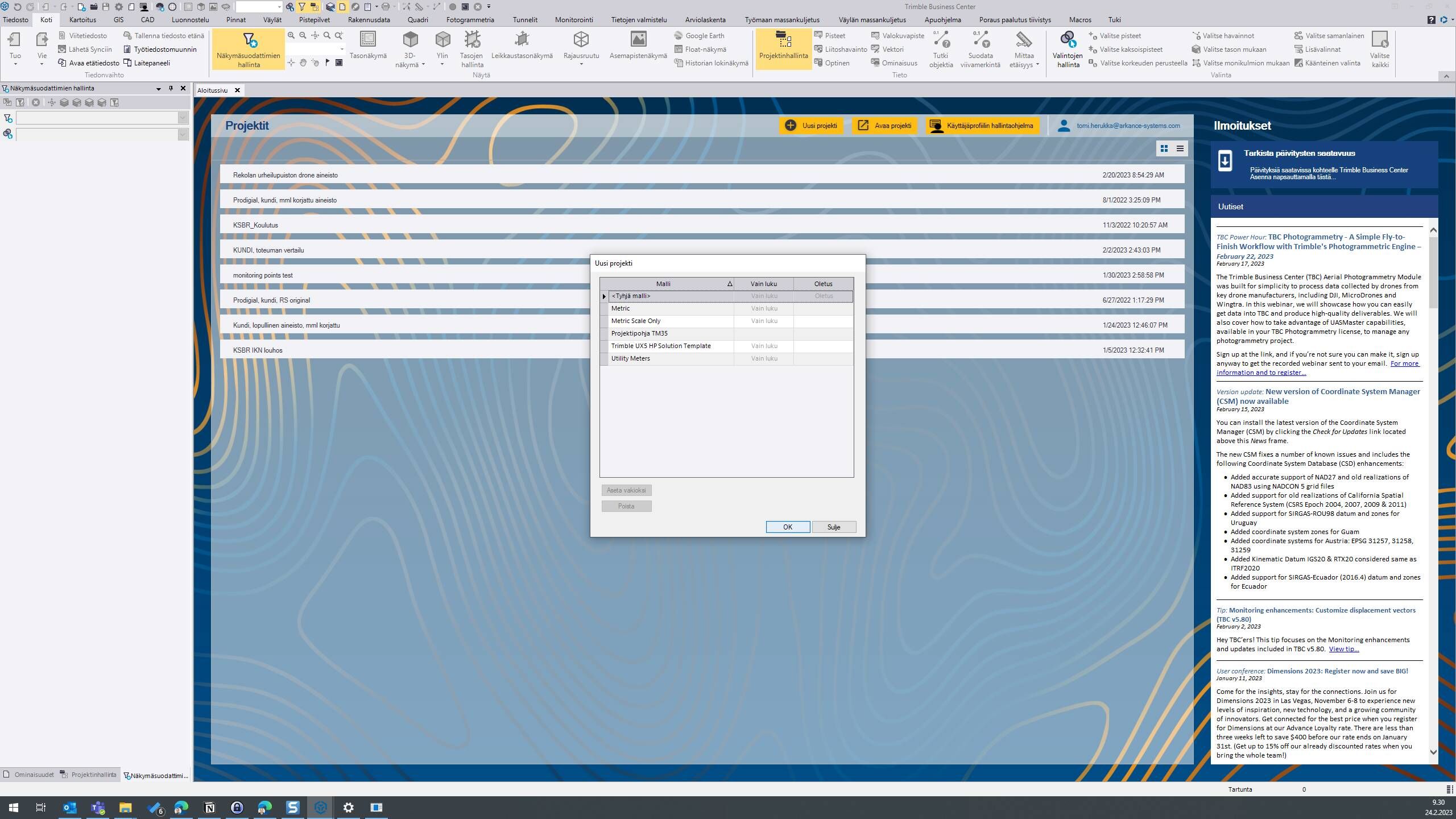The image size is (1456, 819).
Task: Switch project list to list view
Action: pos(1180,148)
